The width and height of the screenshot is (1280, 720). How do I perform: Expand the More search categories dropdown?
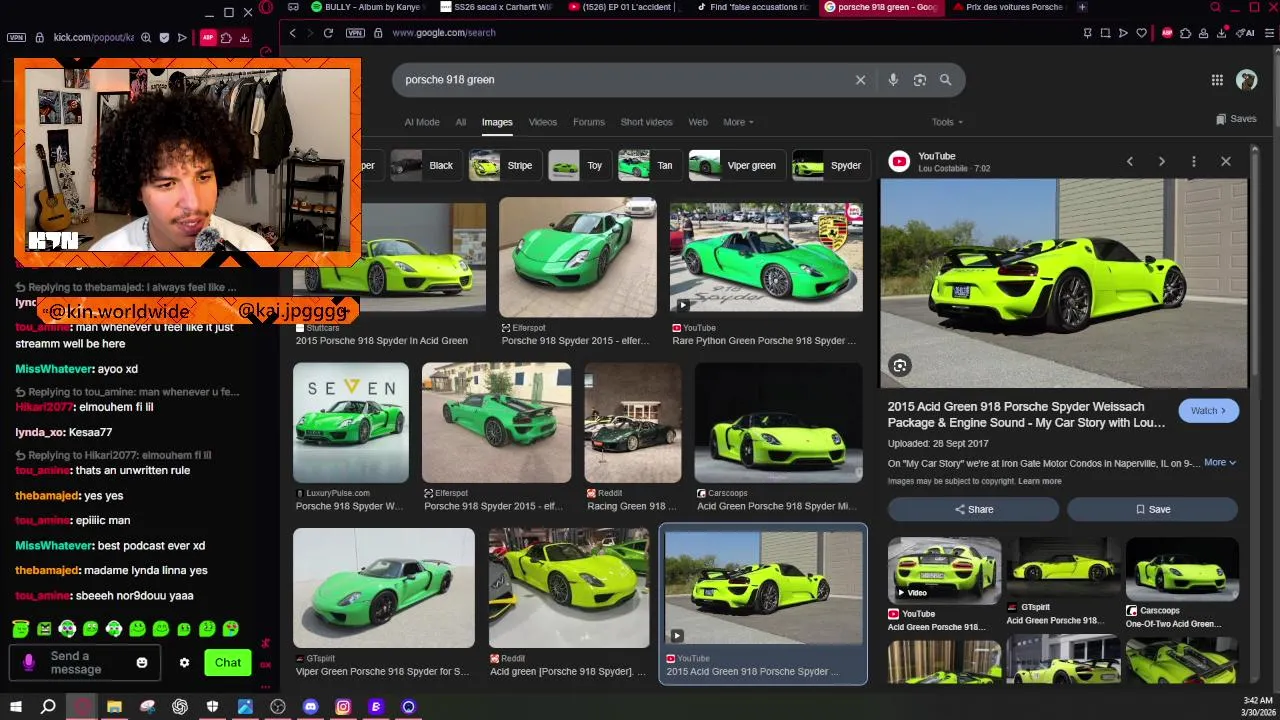point(738,122)
